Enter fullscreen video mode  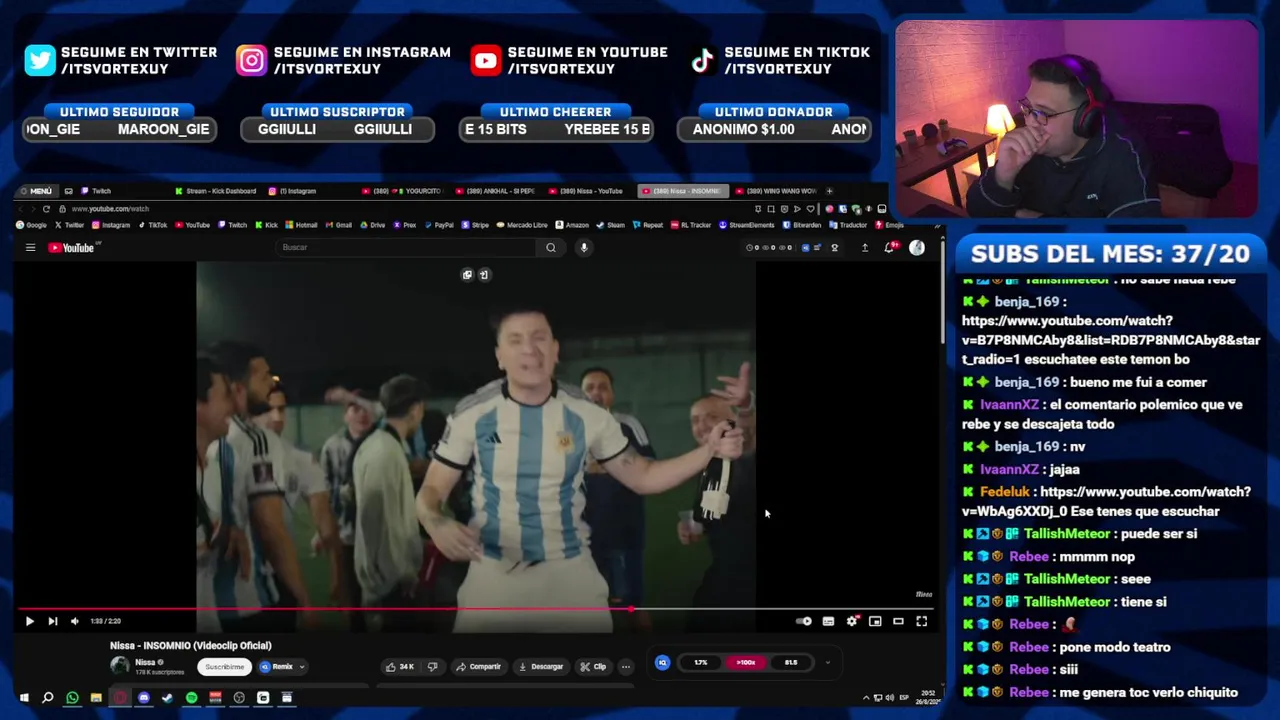pos(921,621)
